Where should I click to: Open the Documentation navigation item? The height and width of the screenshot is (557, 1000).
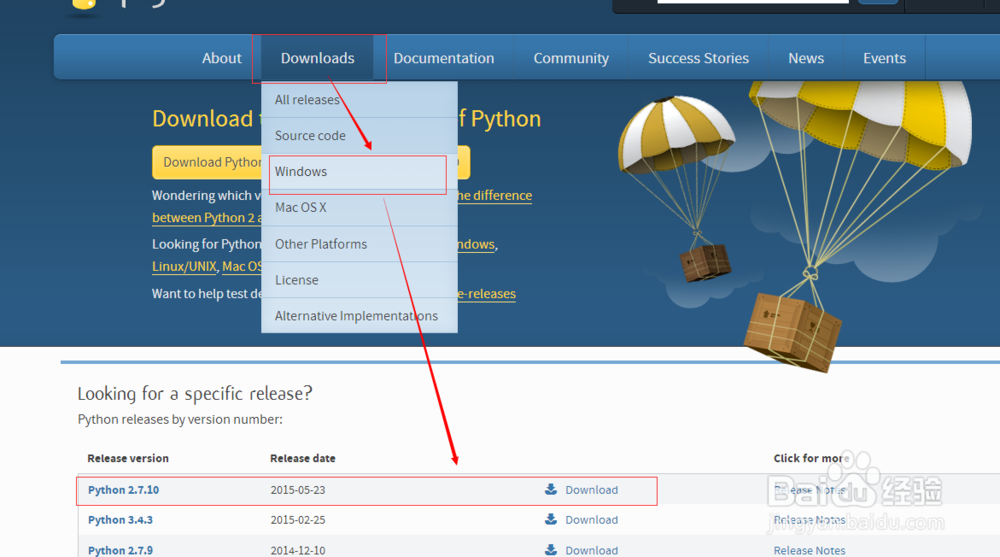coord(444,58)
